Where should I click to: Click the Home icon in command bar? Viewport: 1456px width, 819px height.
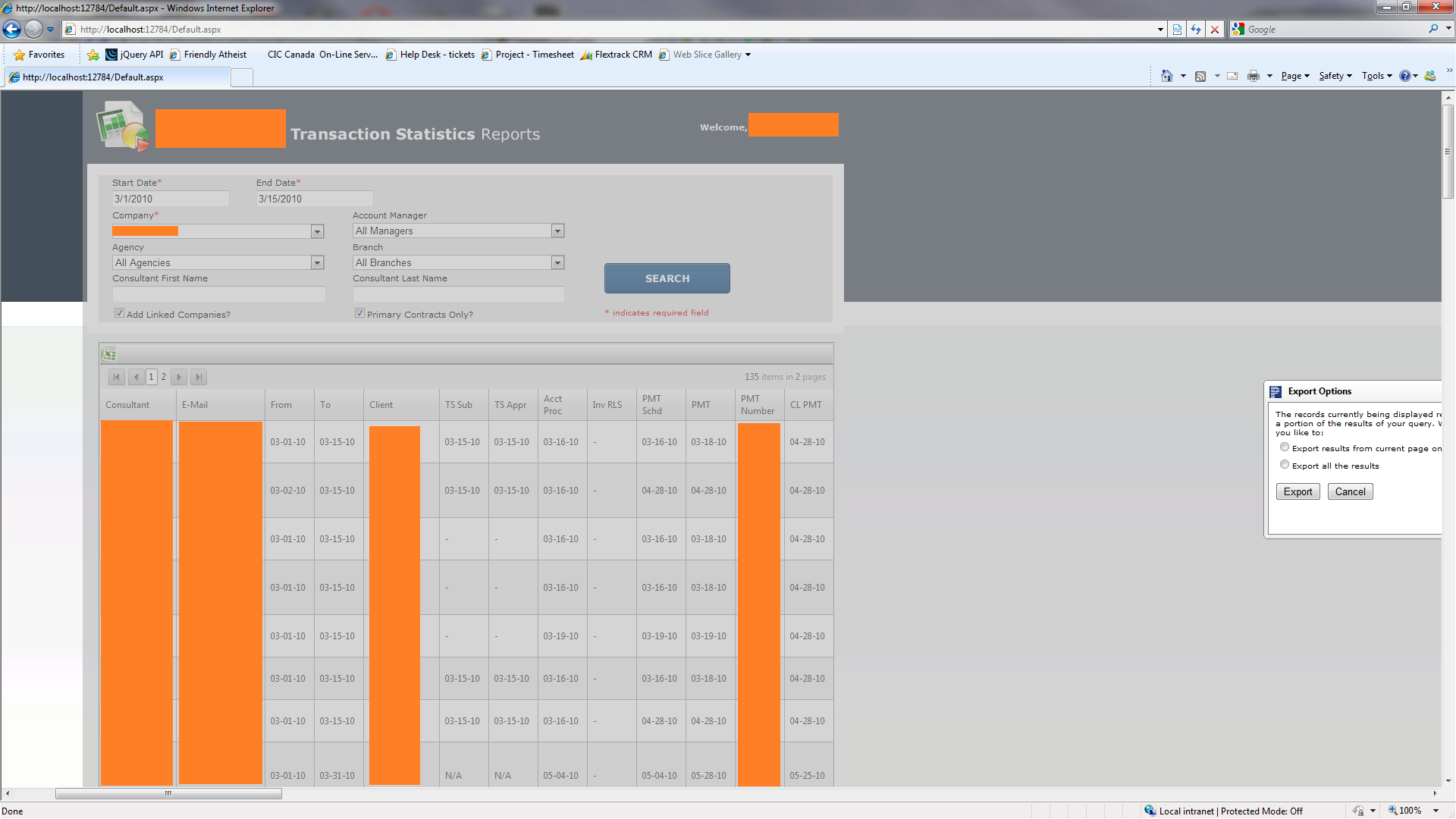pos(1167,76)
